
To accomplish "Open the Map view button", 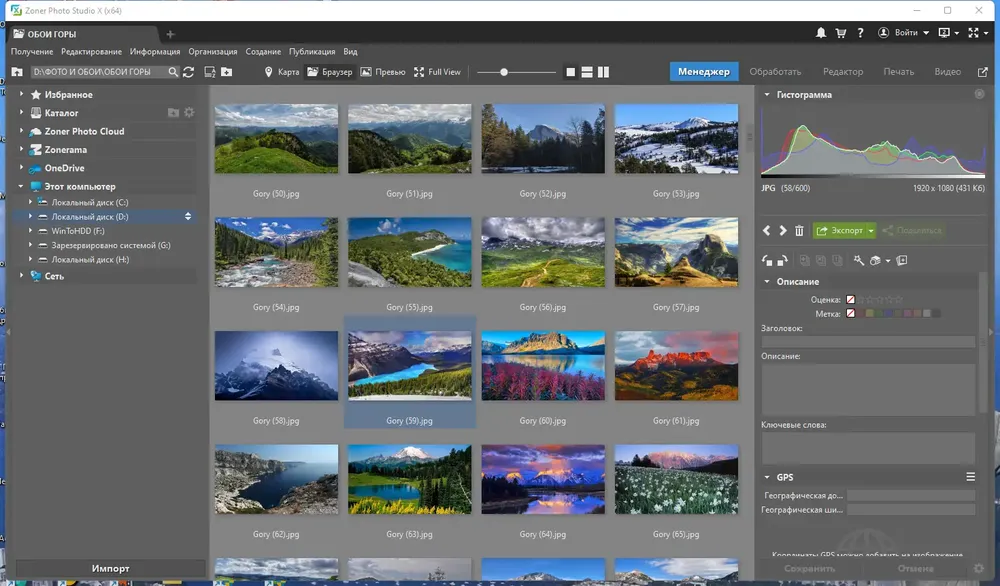I will point(282,72).
